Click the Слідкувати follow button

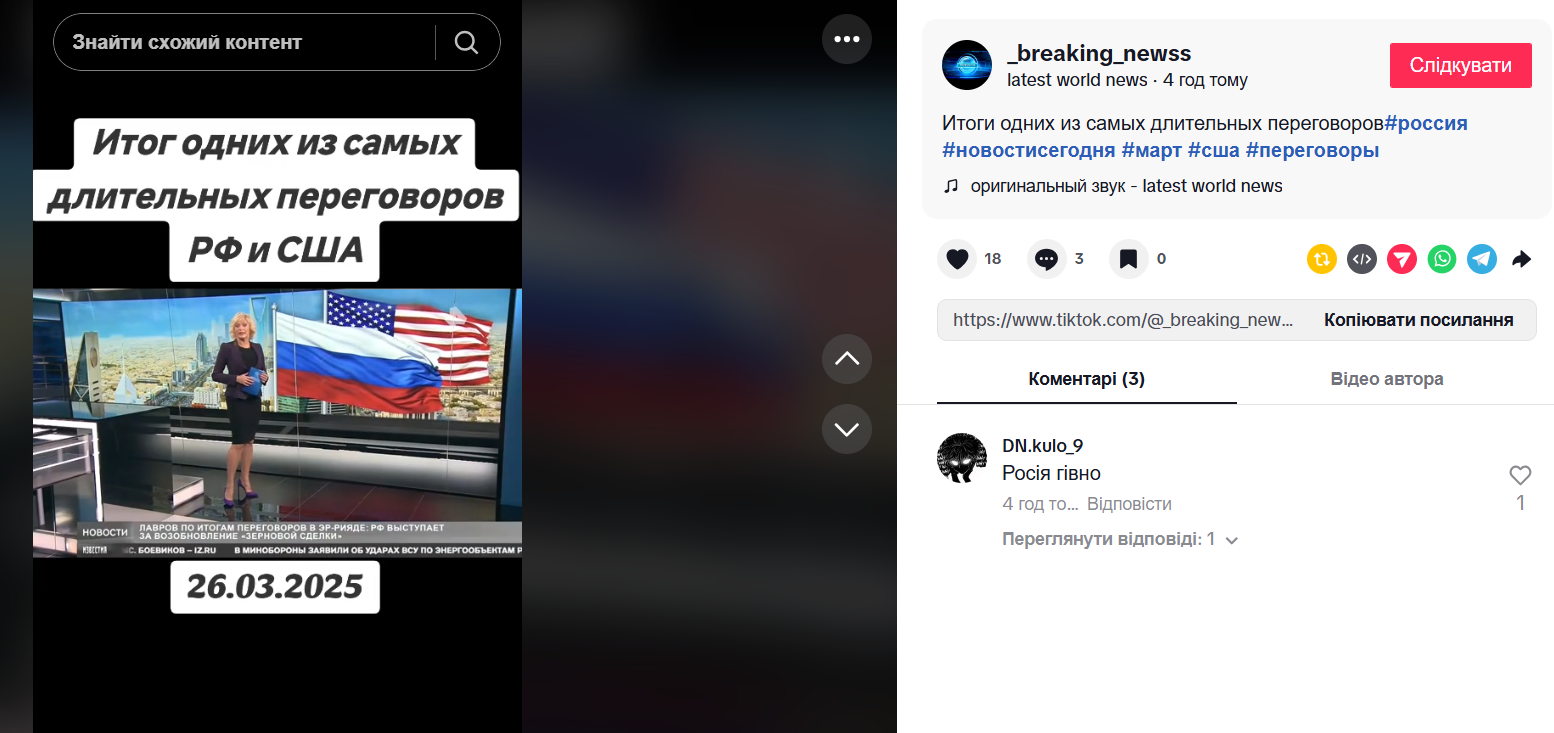point(1461,65)
